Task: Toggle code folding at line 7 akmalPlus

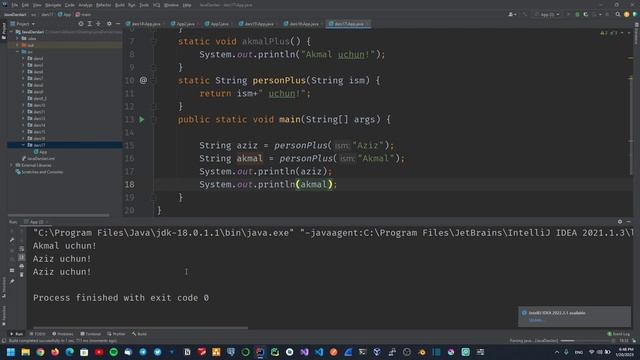Action: click(155, 41)
